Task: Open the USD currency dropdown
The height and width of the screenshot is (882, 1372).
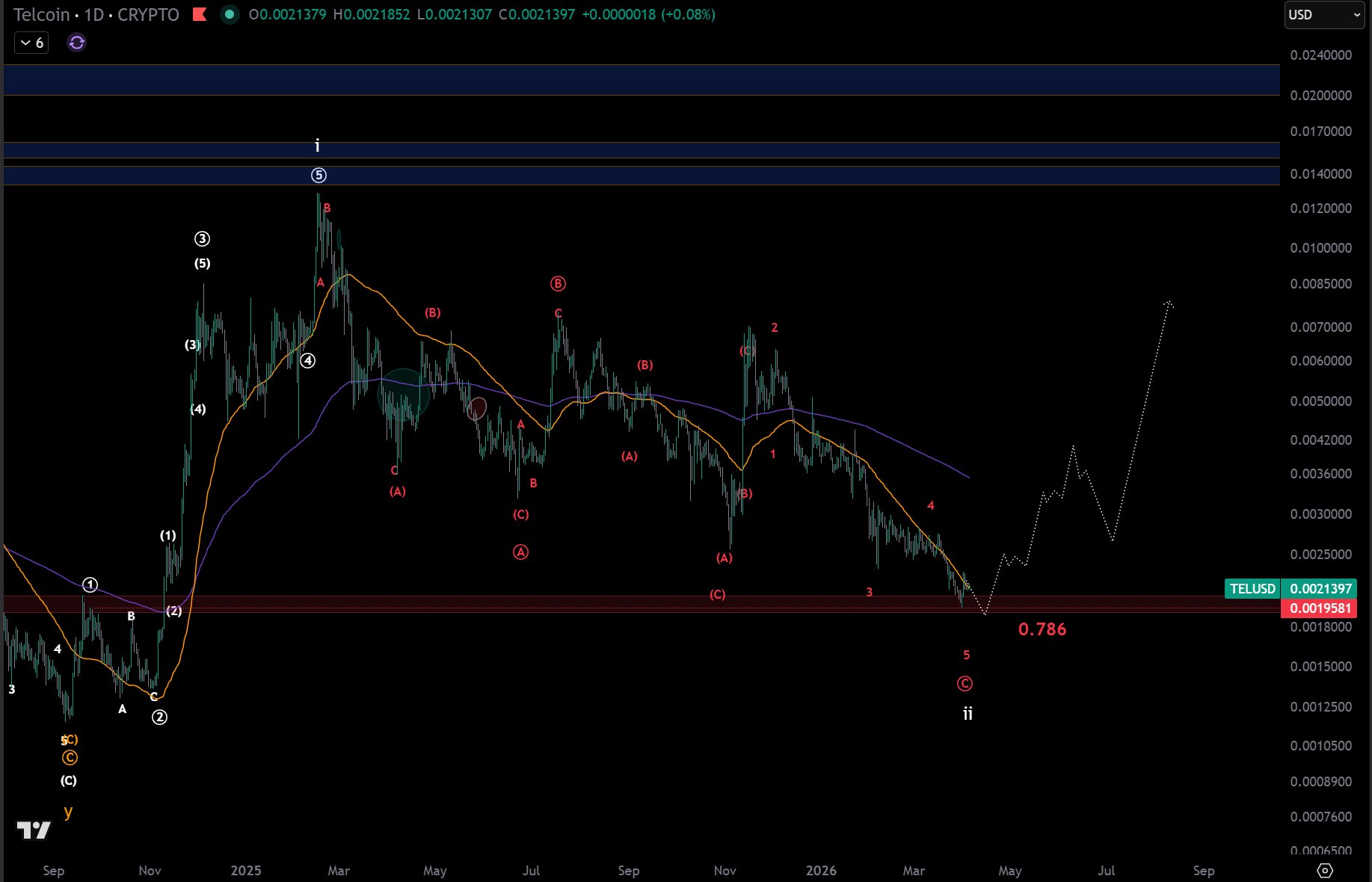Action: pos(1323,15)
